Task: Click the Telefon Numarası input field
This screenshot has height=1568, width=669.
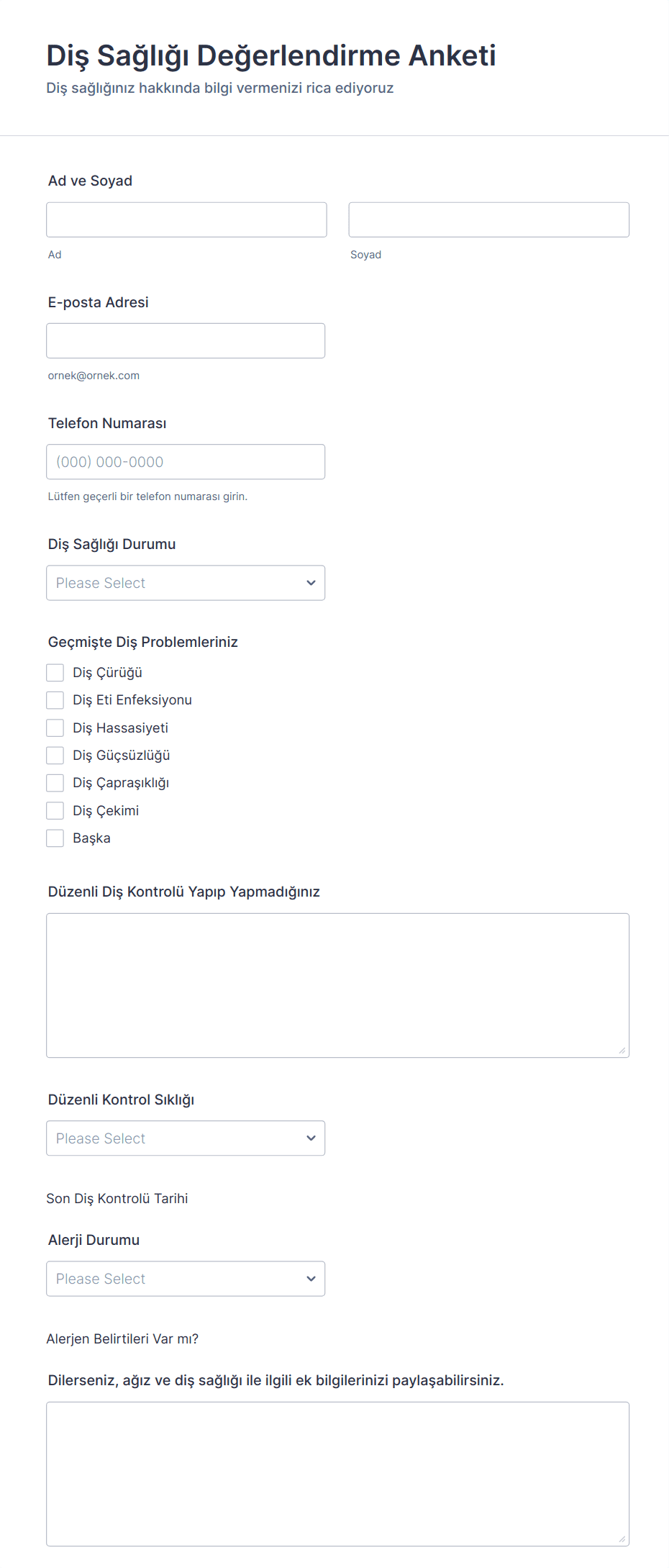Action: coord(186,462)
